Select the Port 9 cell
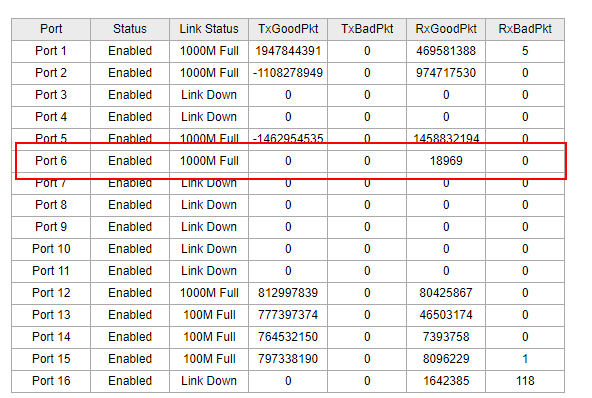 pos(51,227)
